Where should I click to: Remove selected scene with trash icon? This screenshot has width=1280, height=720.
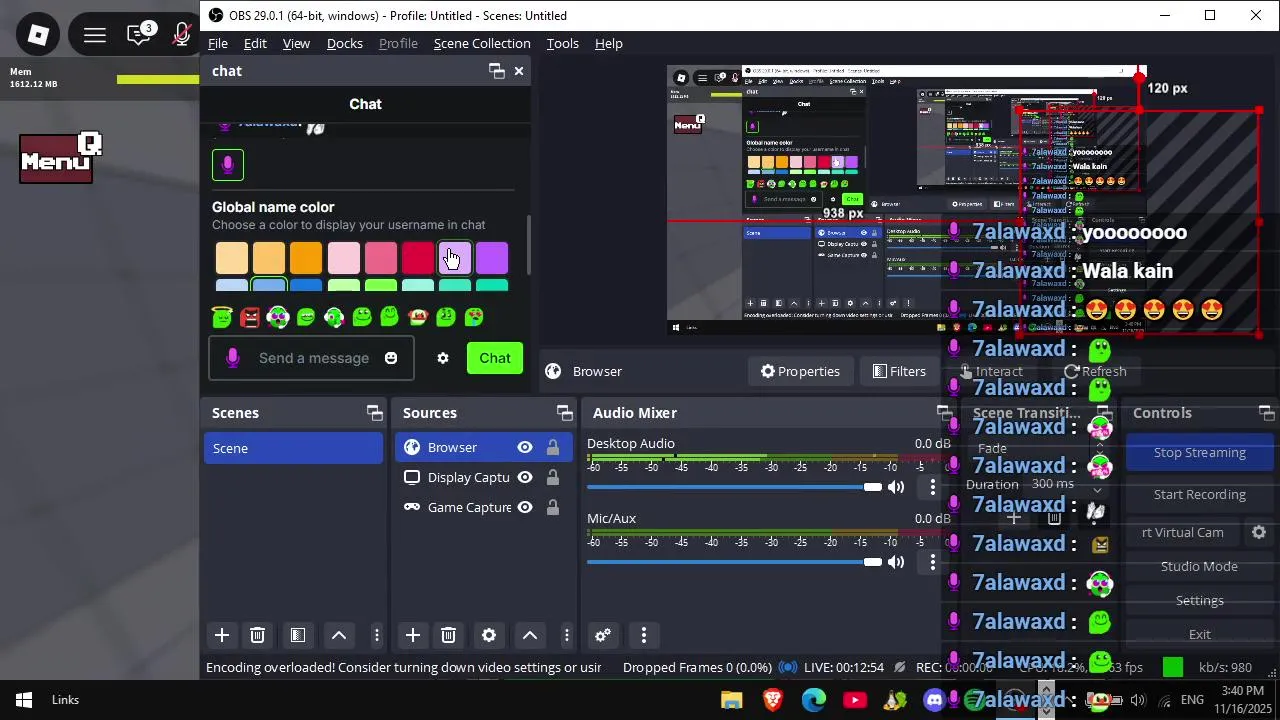257,635
